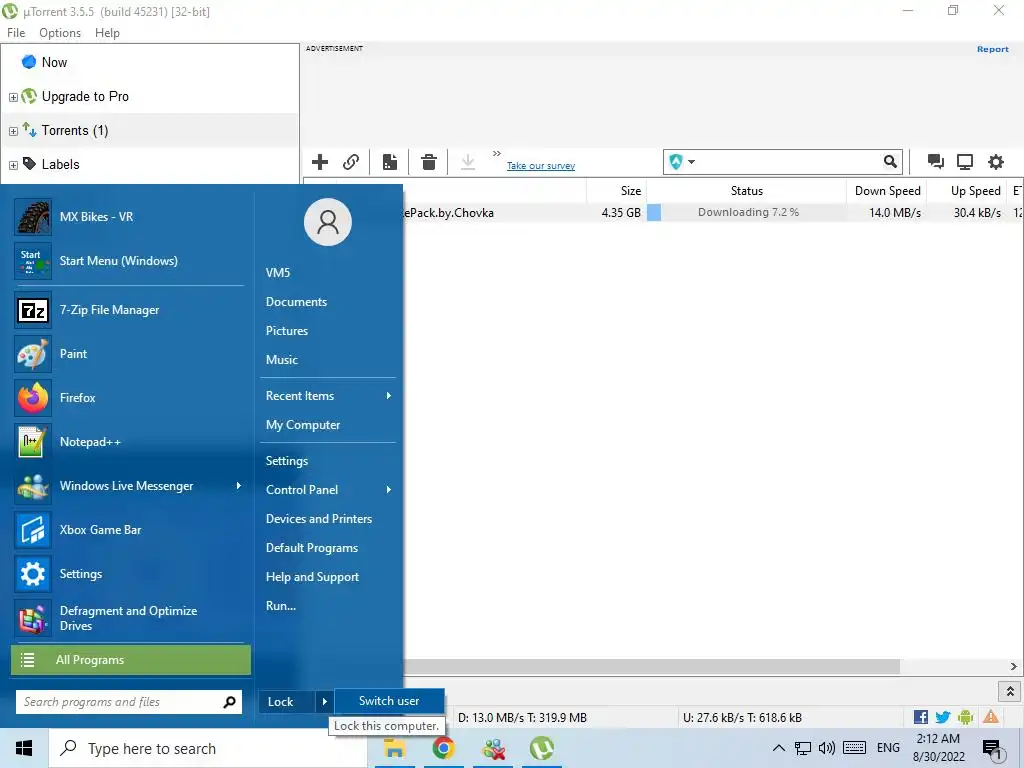
Task: Open uTorrent preferences gear icon
Action: click(995, 162)
